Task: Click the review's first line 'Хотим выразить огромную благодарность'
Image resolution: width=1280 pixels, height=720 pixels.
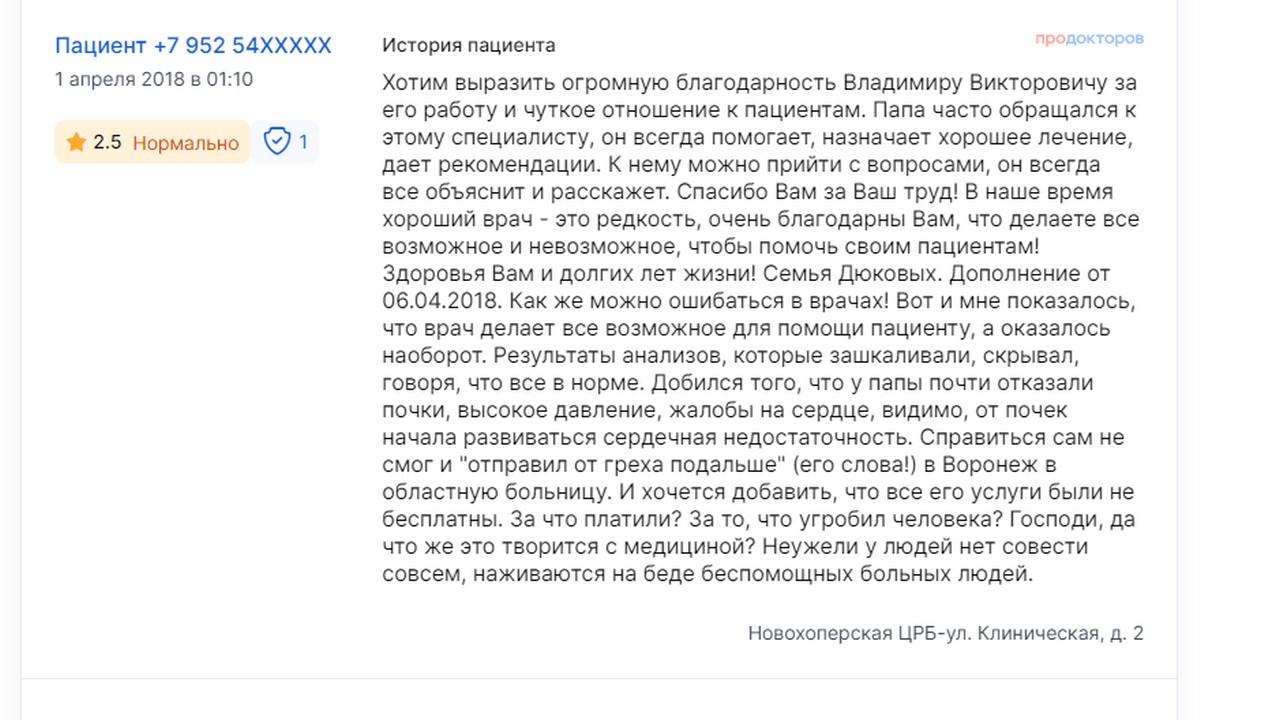Action: 609,83
